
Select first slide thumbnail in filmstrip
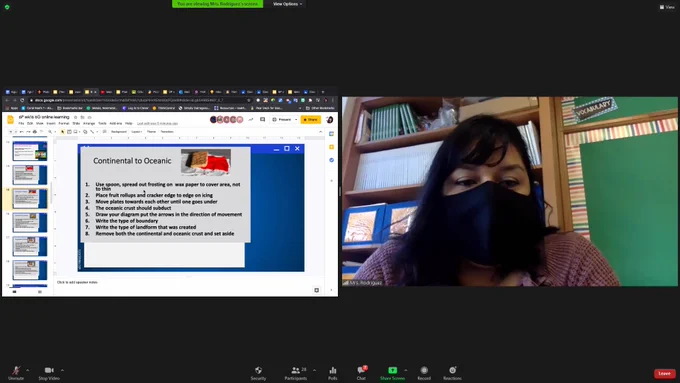30,151
